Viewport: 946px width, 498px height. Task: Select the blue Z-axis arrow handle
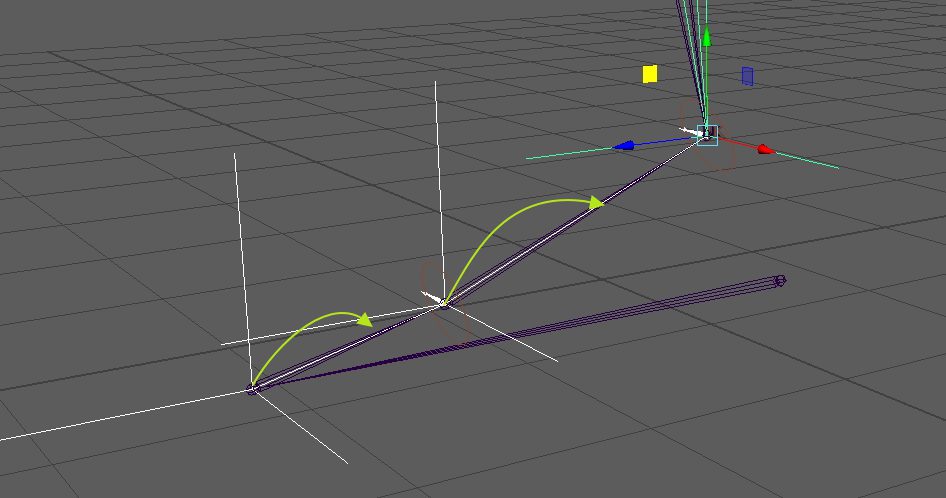(624, 145)
